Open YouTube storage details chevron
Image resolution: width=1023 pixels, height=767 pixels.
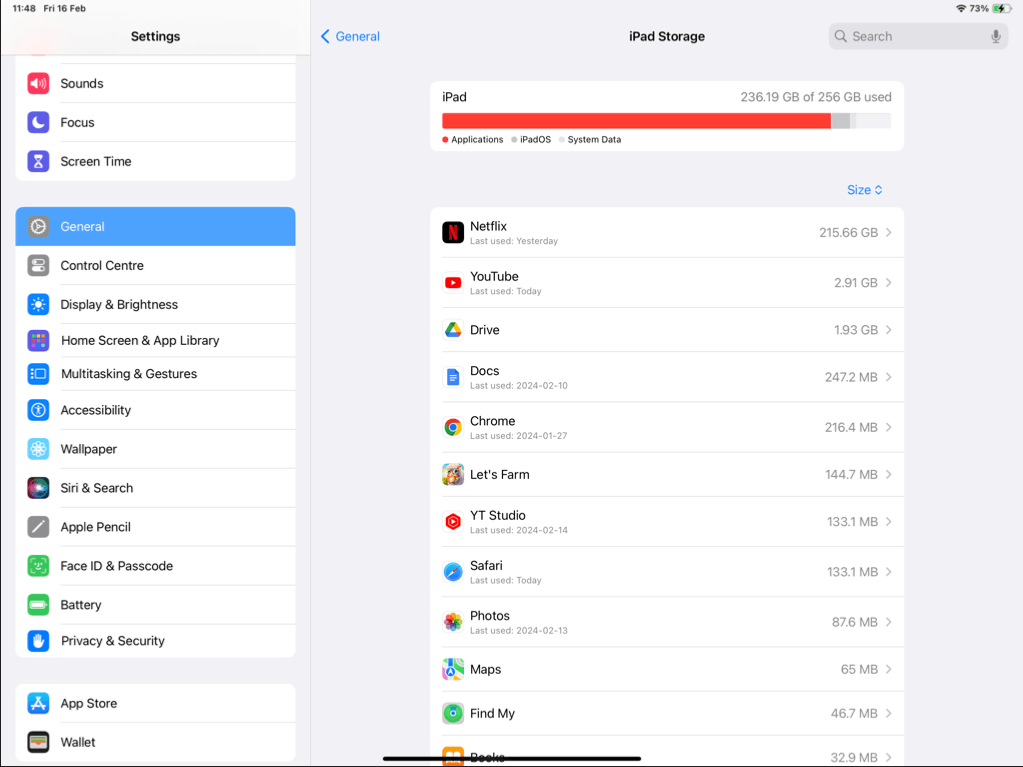pyautogui.click(x=889, y=282)
